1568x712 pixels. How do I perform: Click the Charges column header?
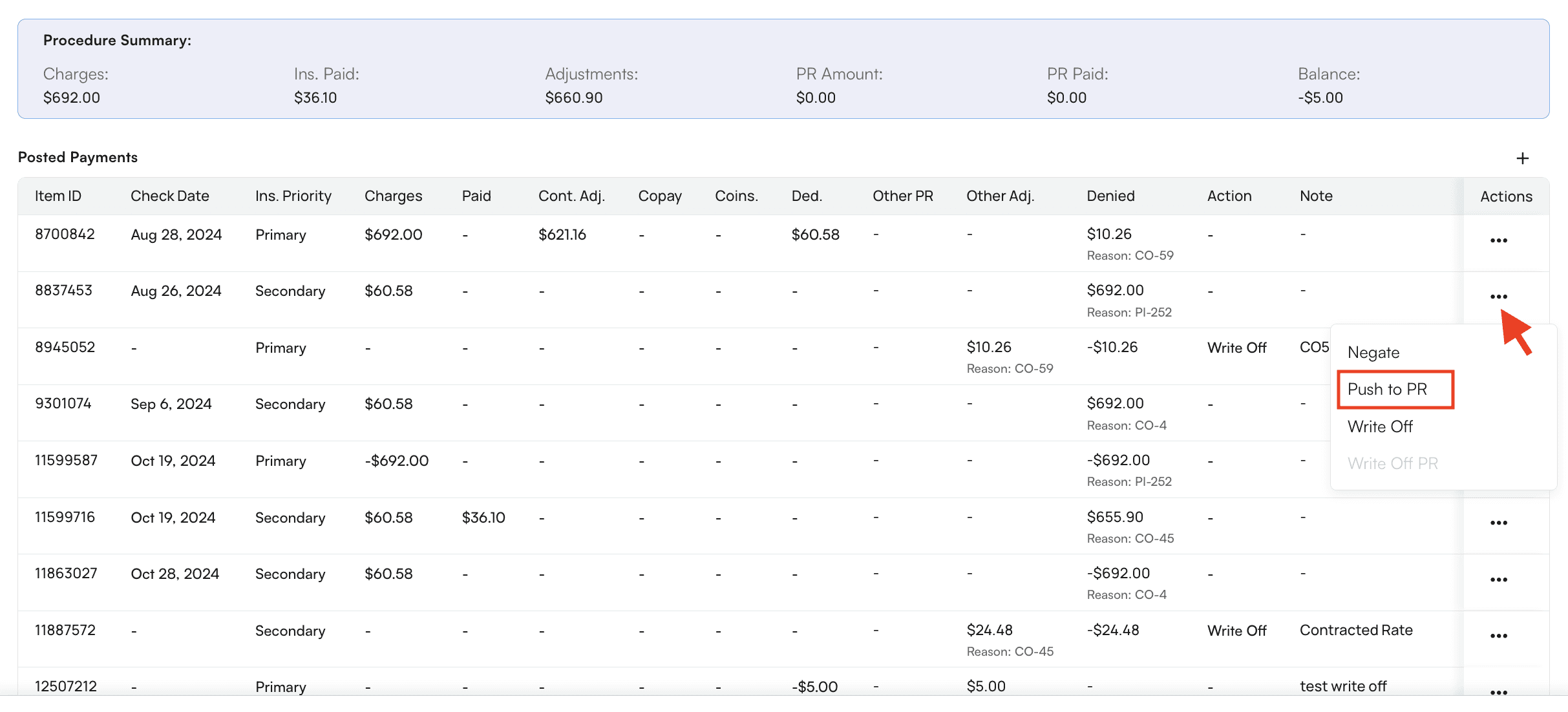click(393, 196)
